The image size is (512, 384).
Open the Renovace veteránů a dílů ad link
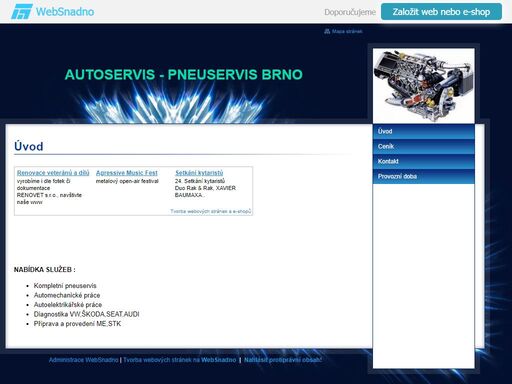(53, 173)
